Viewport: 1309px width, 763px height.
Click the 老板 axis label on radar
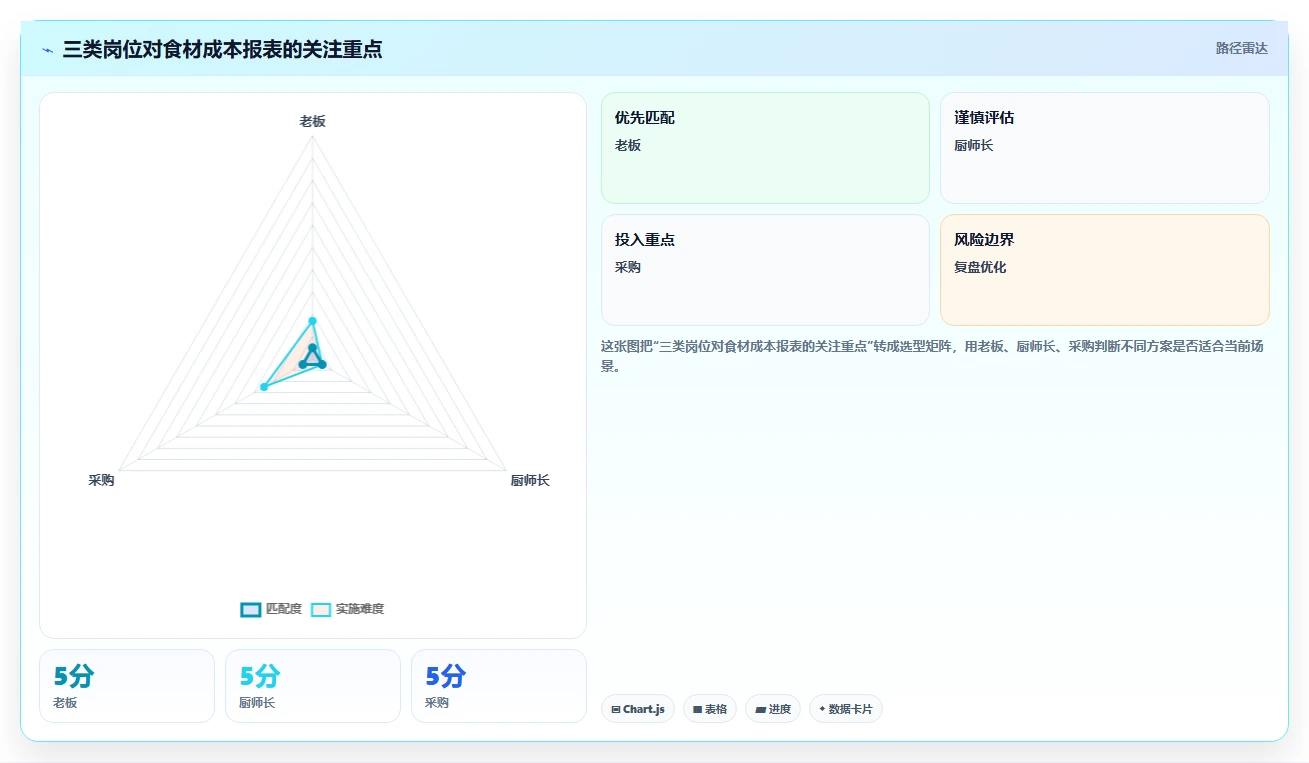click(x=312, y=121)
